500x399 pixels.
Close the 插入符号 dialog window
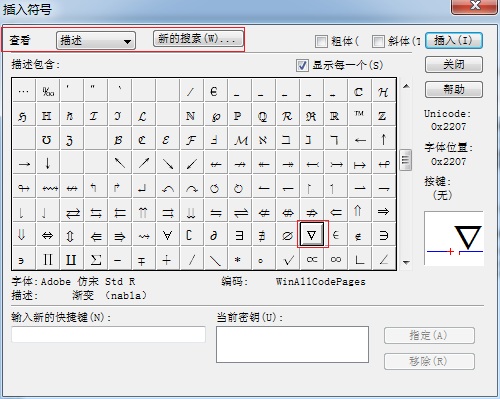coord(474,6)
